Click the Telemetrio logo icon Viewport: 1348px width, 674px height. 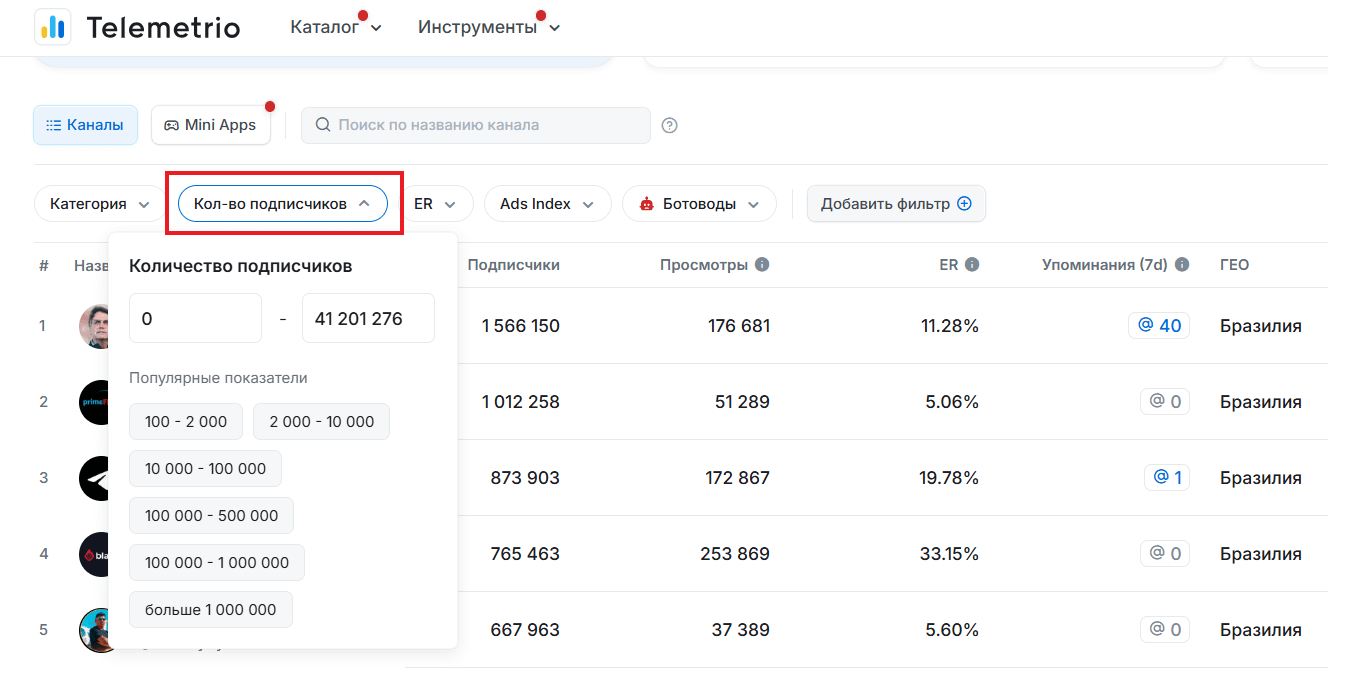pyautogui.click(x=52, y=27)
